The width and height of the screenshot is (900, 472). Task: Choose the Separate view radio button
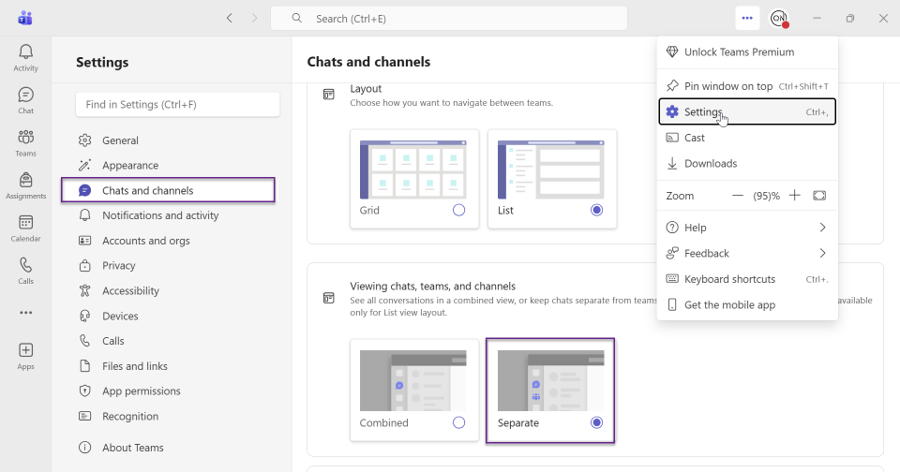(596, 423)
